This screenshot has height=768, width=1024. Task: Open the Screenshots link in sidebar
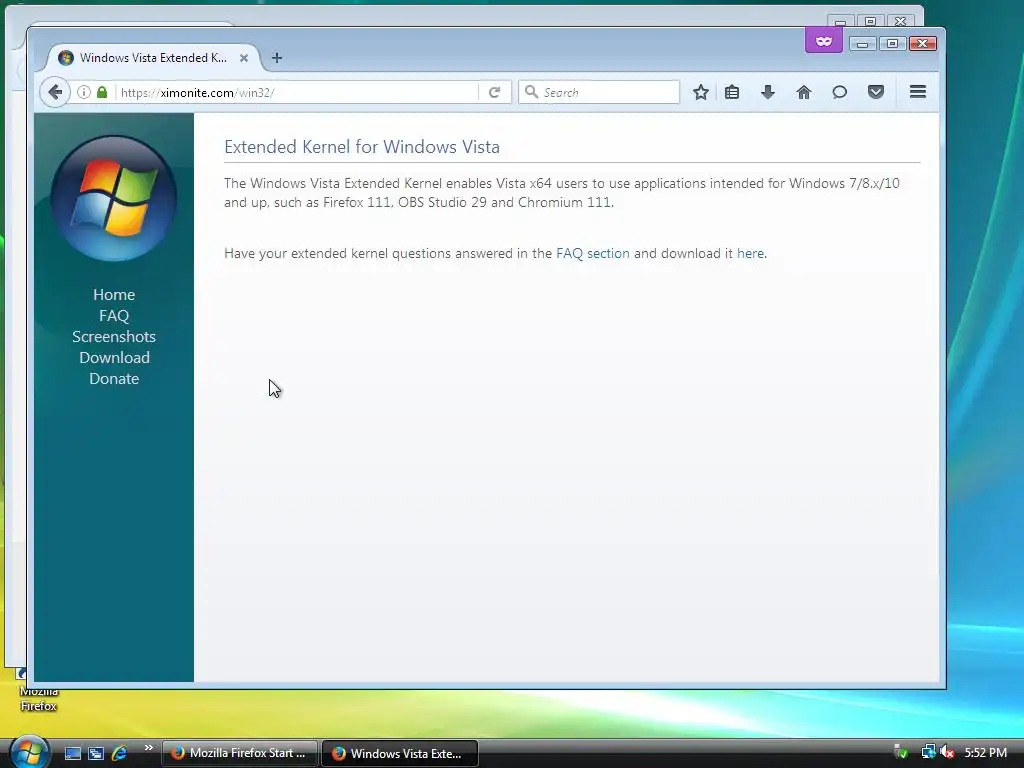(x=114, y=336)
